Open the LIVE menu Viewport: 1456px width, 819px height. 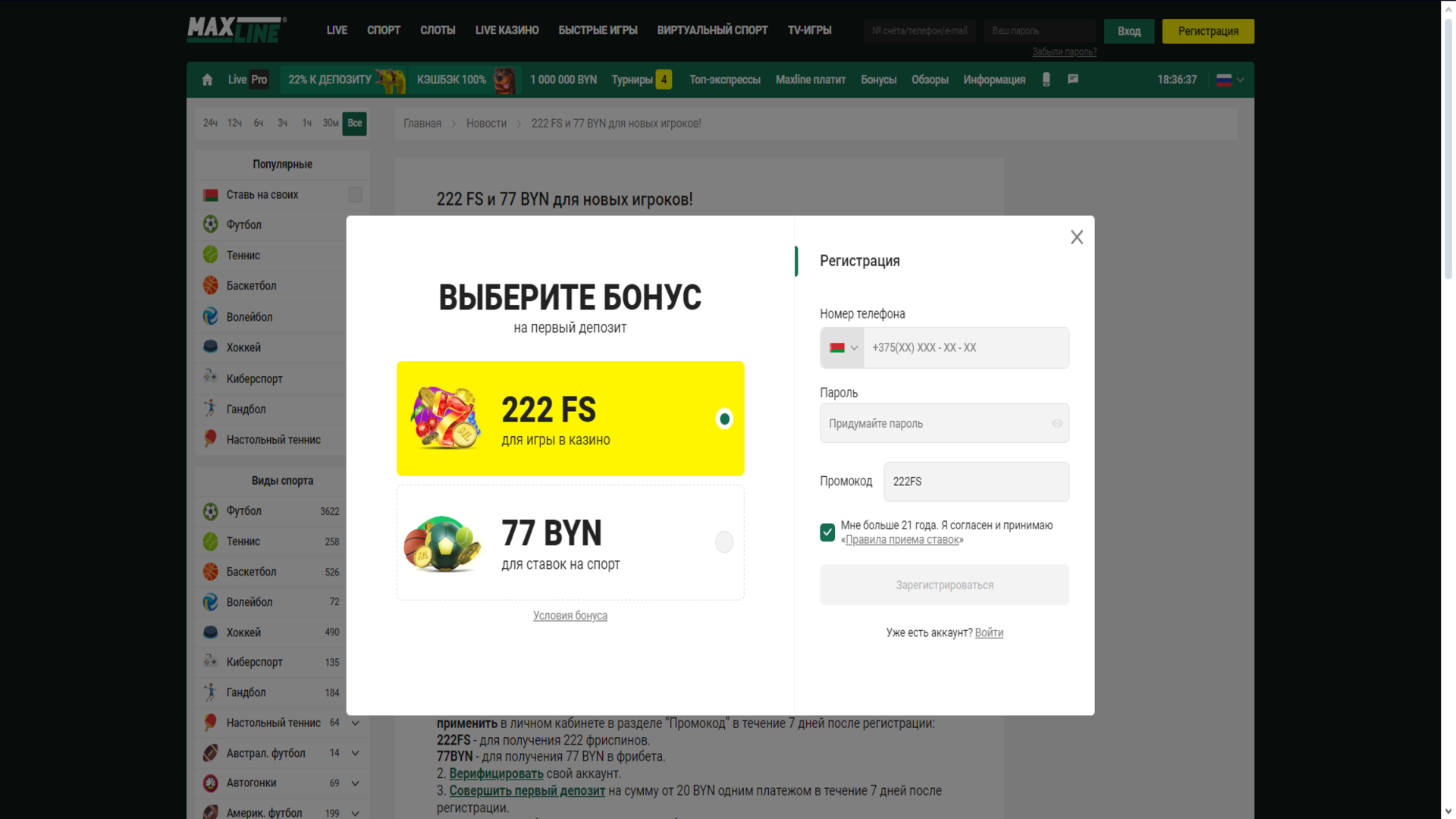tap(337, 30)
